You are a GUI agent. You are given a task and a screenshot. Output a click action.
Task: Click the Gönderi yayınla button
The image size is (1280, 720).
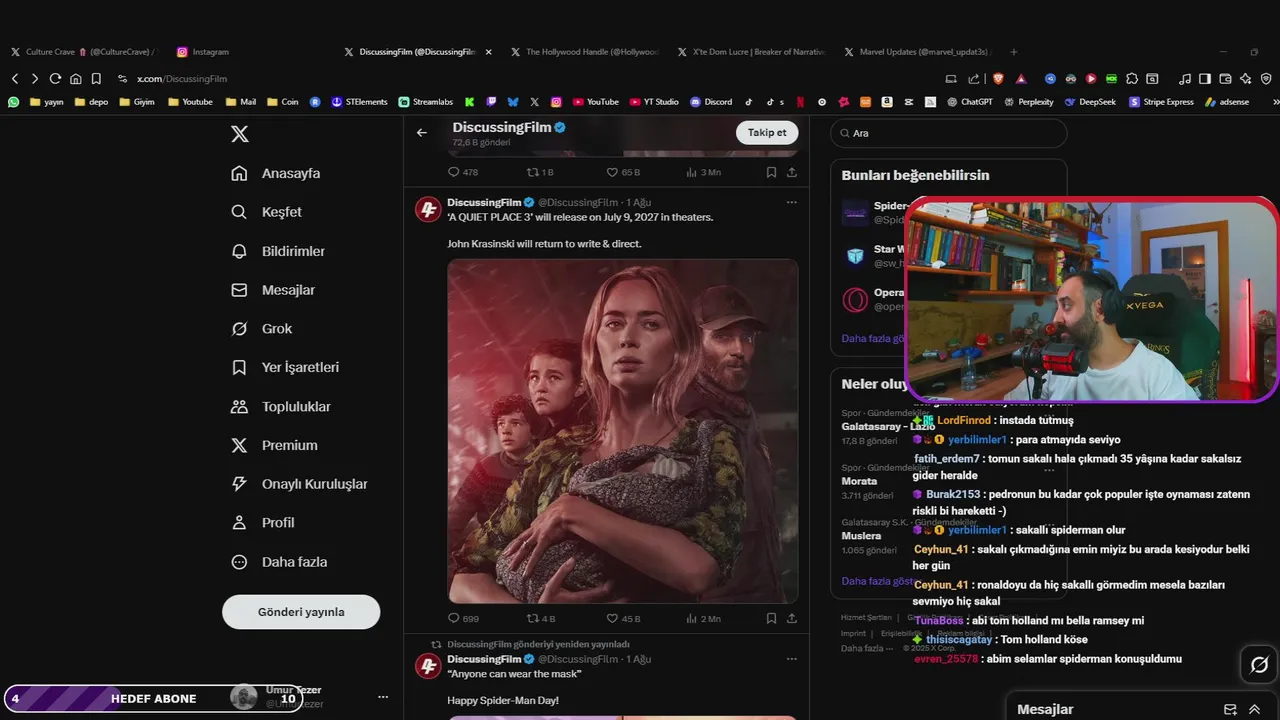(301, 612)
